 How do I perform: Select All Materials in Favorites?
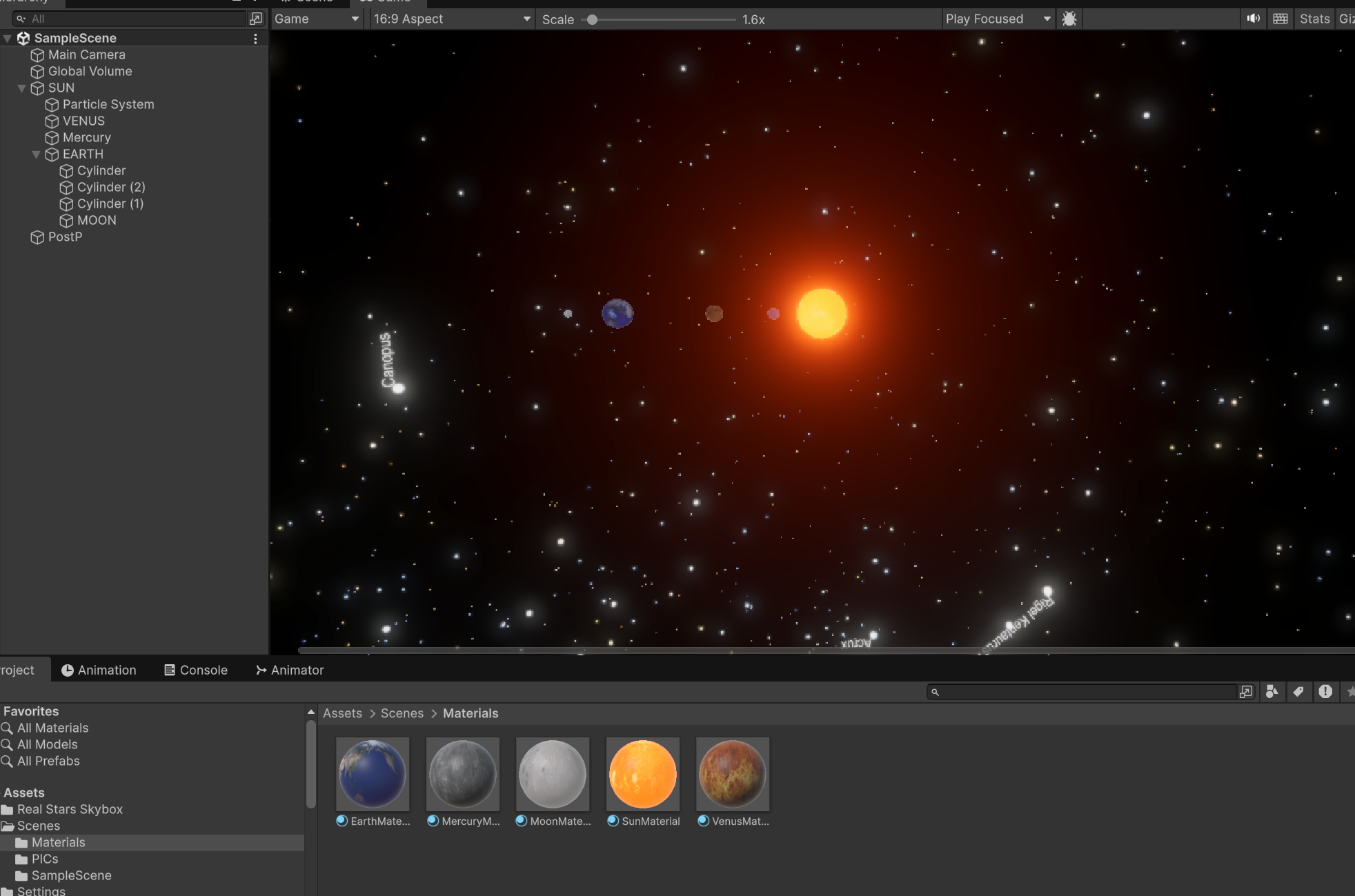(52, 728)
